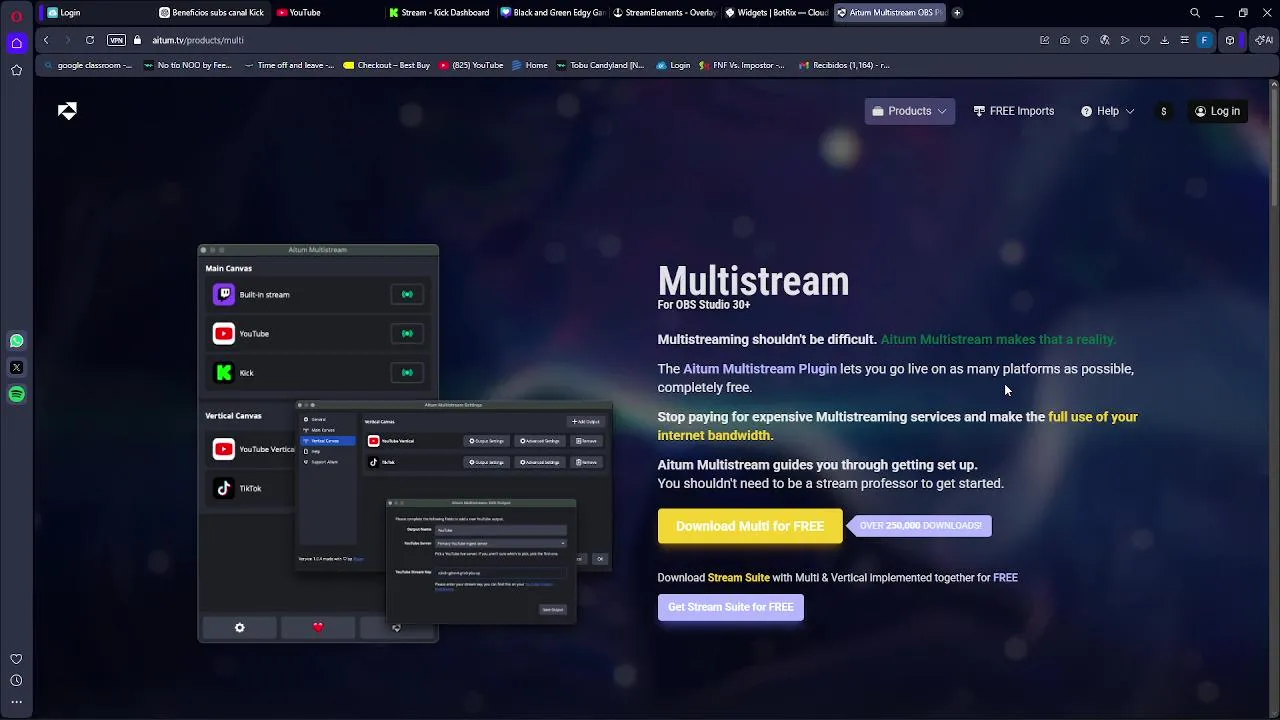This screenshot has height=720, width=1280.
Task: Click the Home icon in Opera sidebar
Action: click(16, 43)
